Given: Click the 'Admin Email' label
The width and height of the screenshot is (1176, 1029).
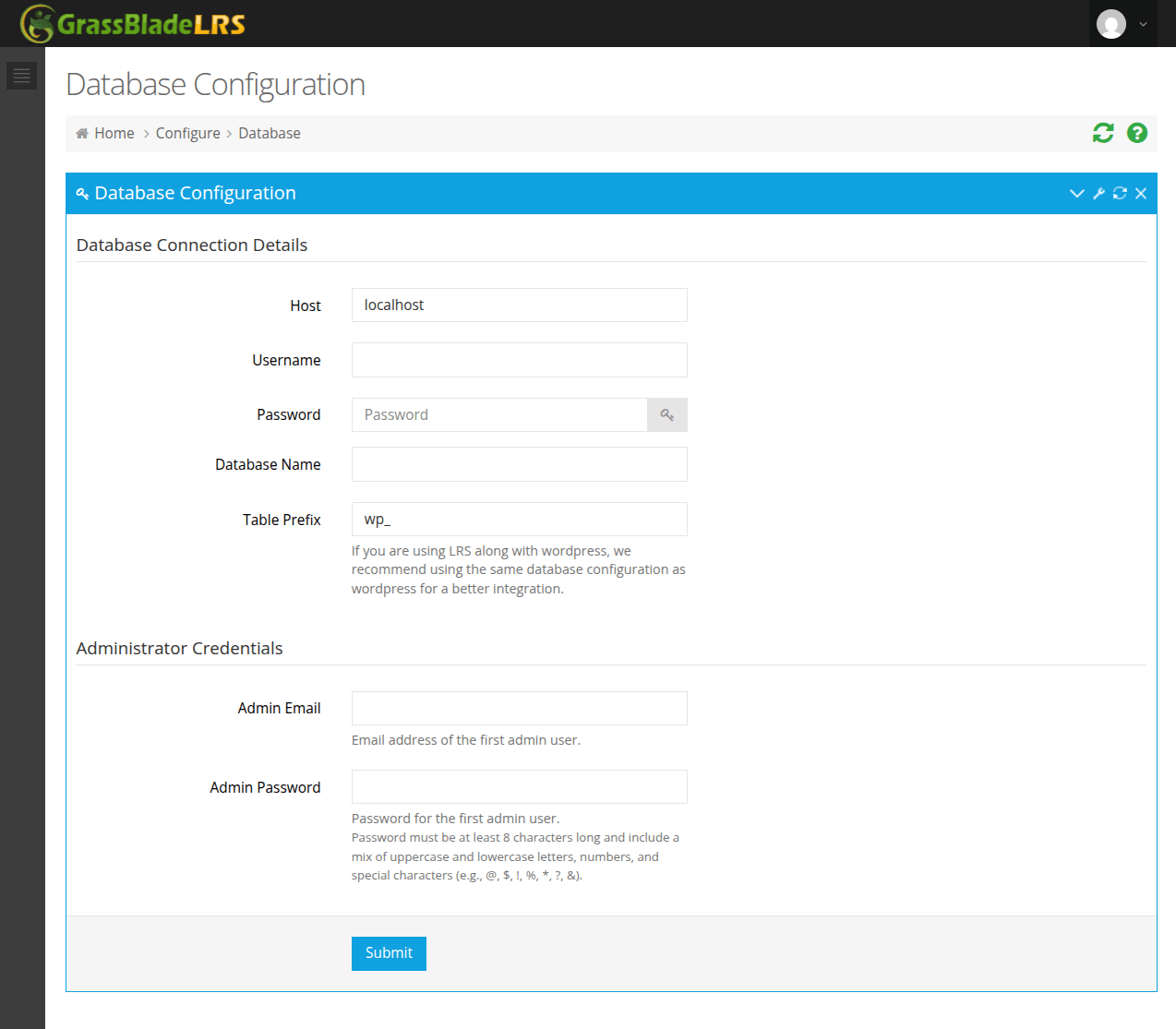Looking at the screenshot, I should (x=280, y=708).
